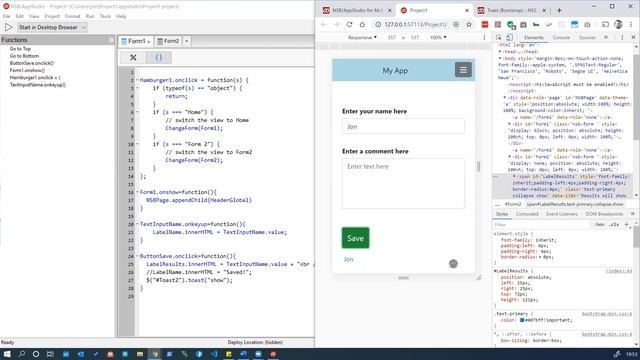
Task: Toggle the :hov element state button
Action: (x=599, y=225)
